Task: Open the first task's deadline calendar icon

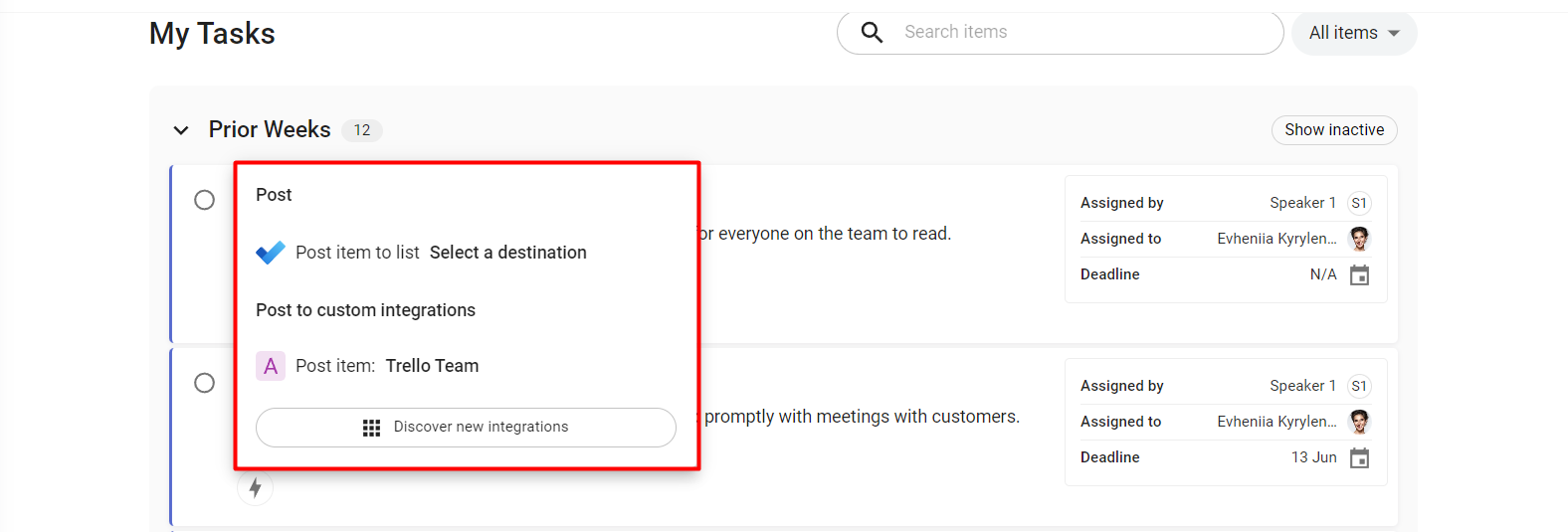Action: [1359, 274]
